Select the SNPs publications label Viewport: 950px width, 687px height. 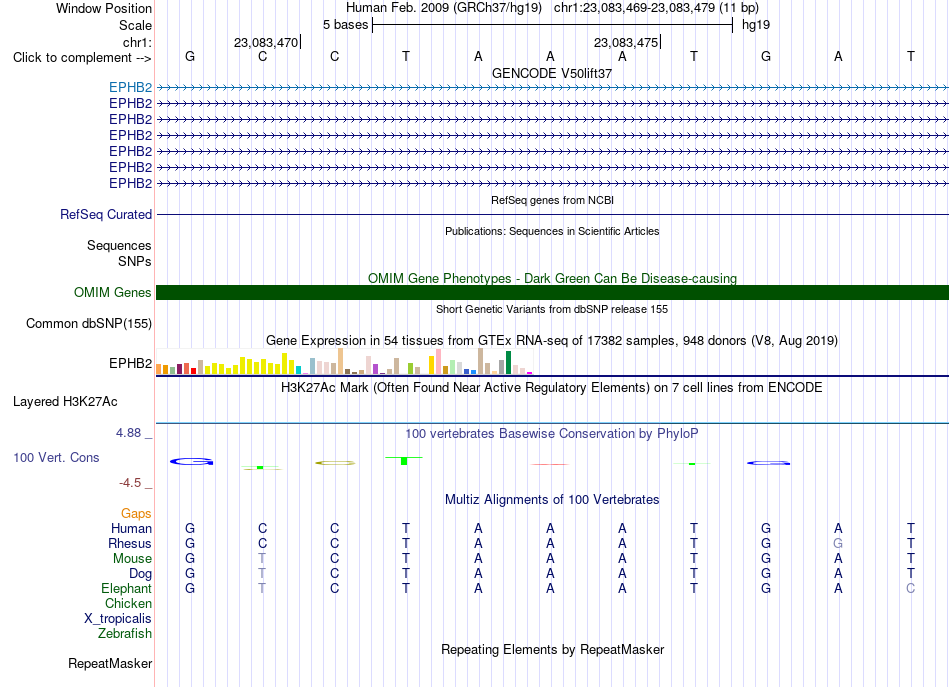coord(135,261)
